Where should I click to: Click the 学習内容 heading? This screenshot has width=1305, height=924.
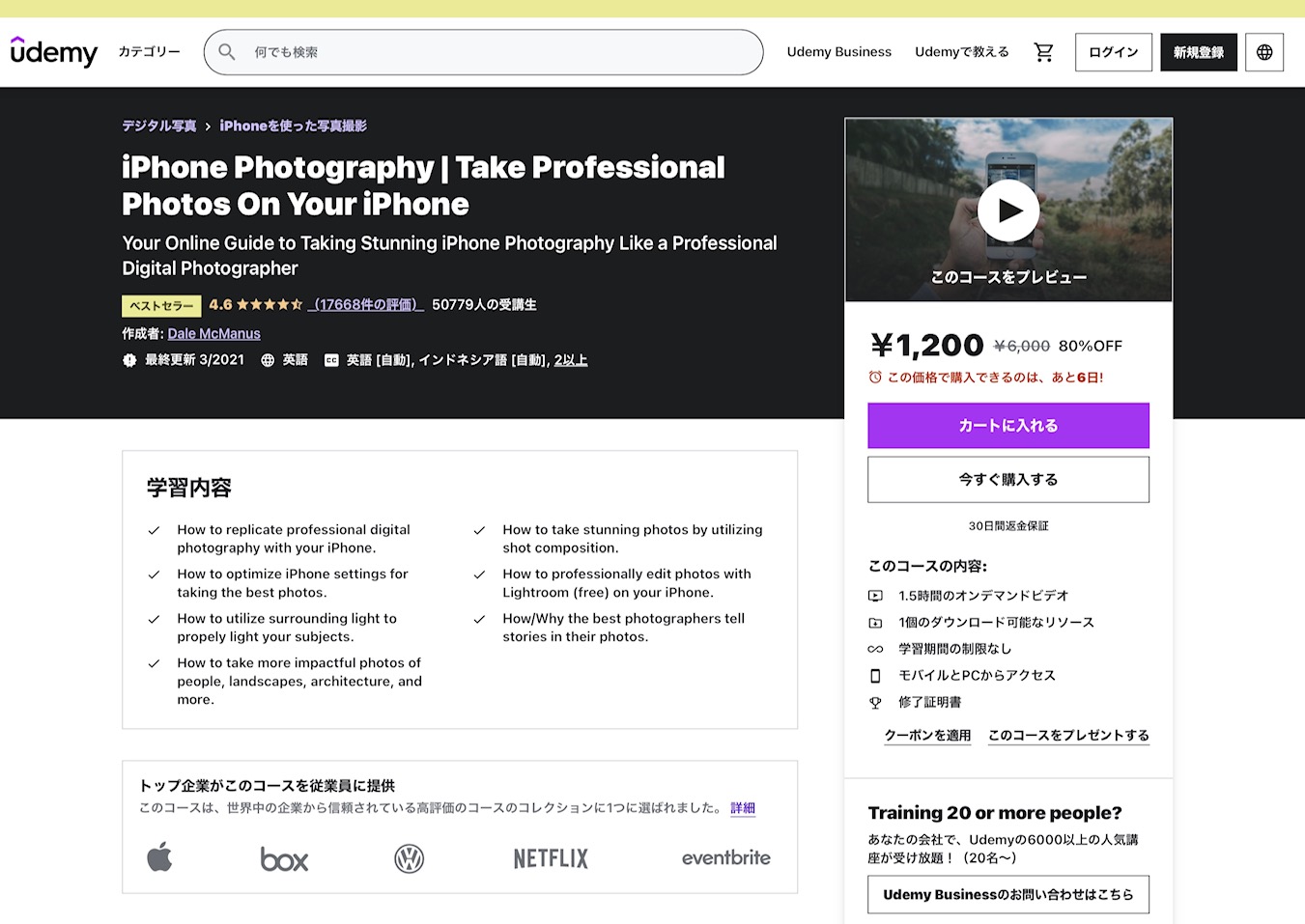click(189, 488)
